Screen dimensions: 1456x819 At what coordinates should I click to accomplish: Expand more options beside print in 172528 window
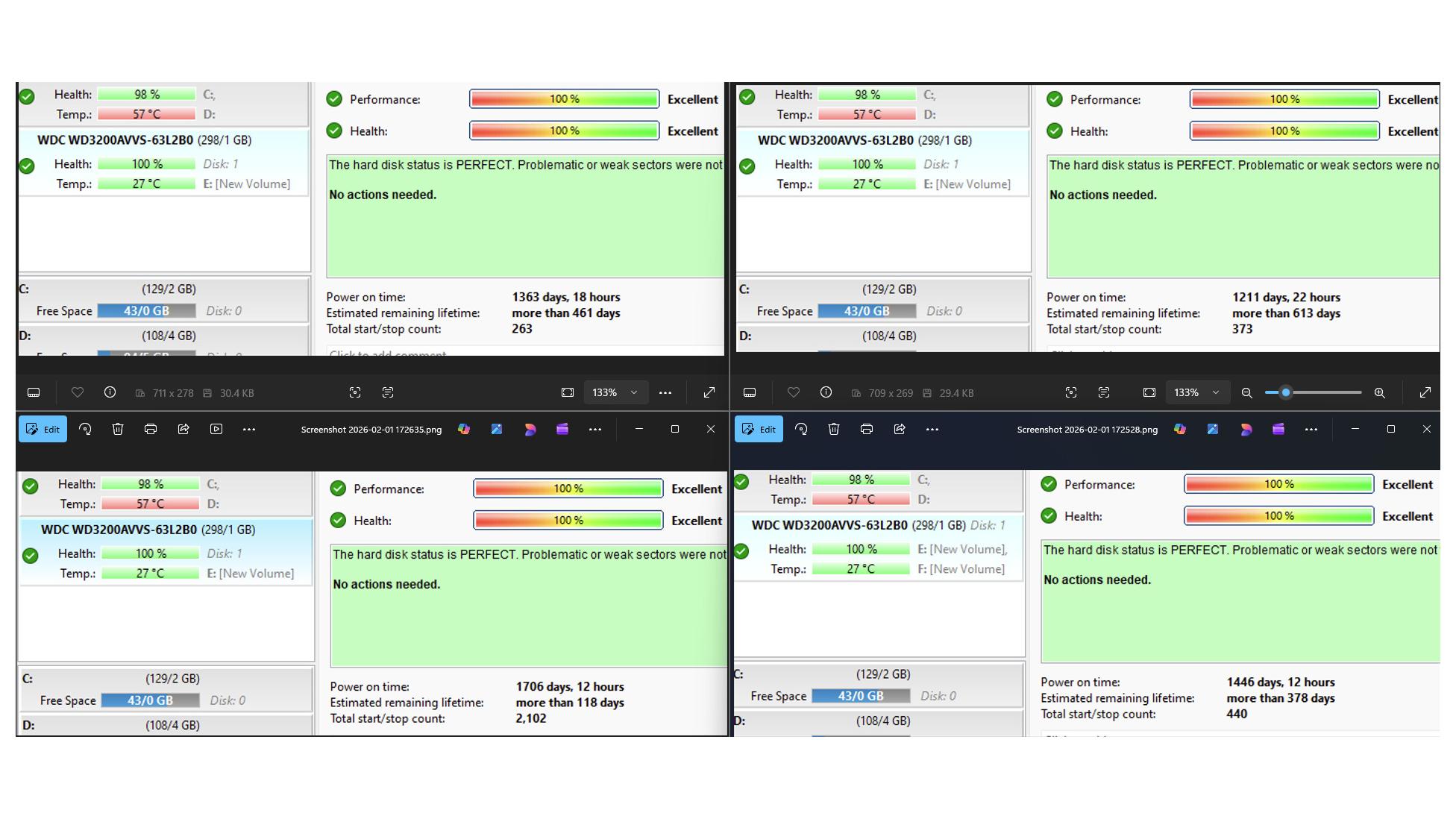932,429
